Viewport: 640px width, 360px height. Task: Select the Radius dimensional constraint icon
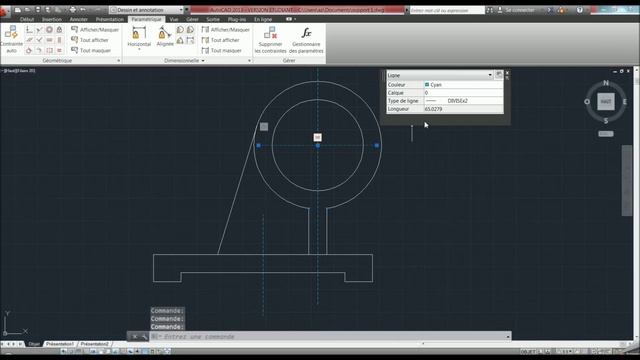(180, 29)
